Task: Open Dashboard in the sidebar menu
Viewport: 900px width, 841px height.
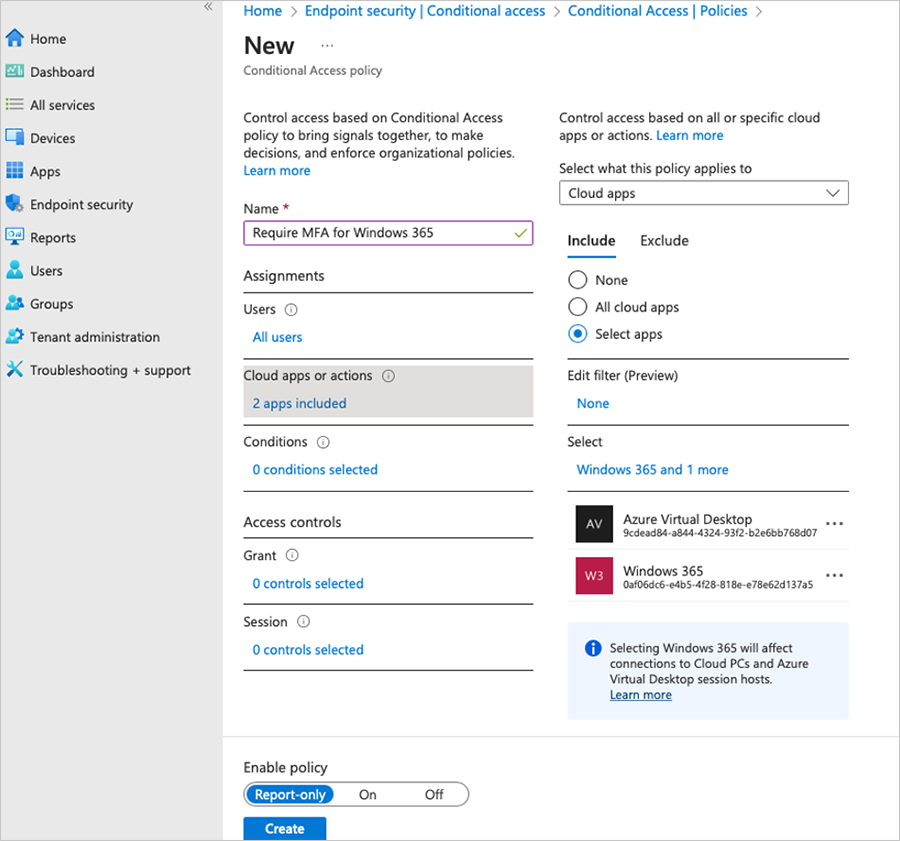Action: click(x=62, y=72)
